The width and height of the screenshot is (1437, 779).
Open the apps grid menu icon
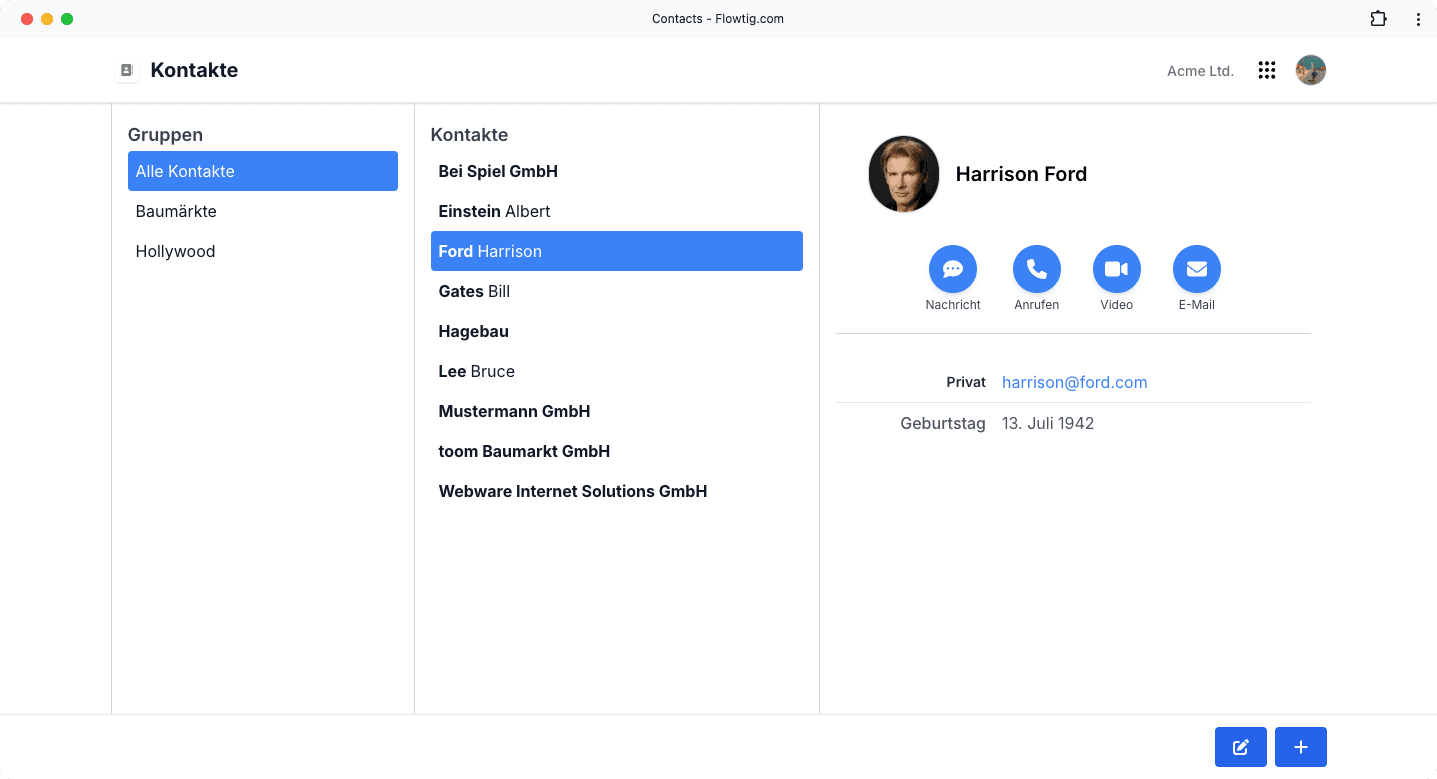pos(1267,70)
